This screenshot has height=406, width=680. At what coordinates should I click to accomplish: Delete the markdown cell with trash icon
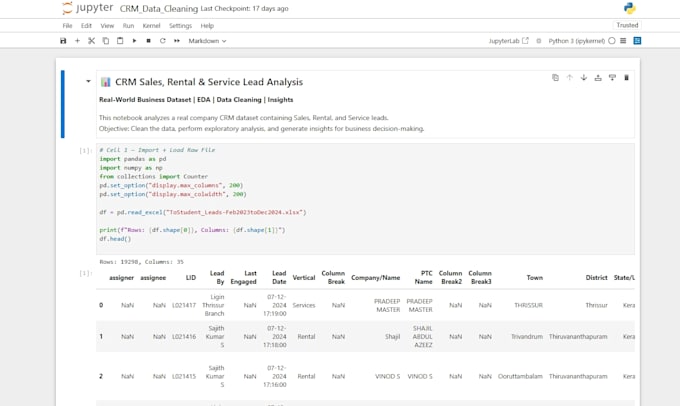tap(626, 78)
